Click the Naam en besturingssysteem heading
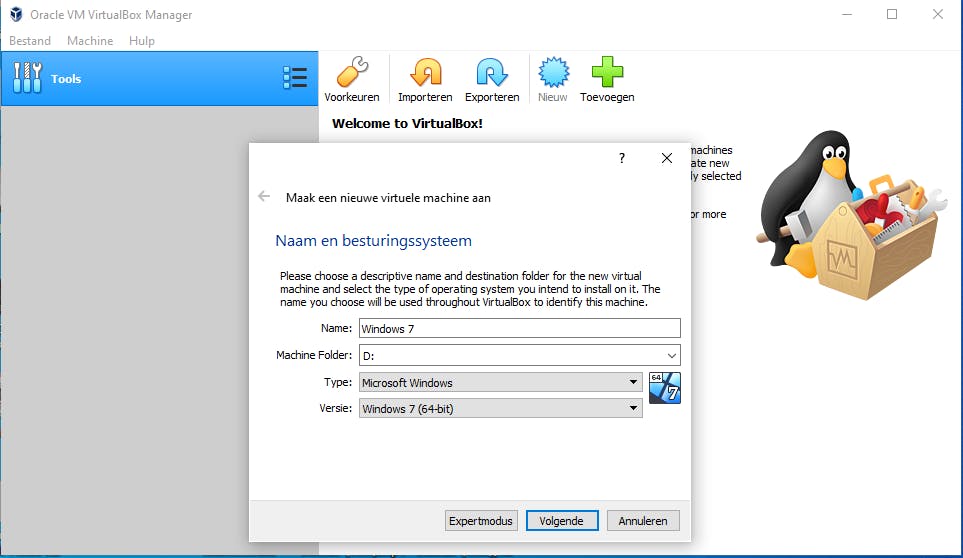 pos(373,241)
